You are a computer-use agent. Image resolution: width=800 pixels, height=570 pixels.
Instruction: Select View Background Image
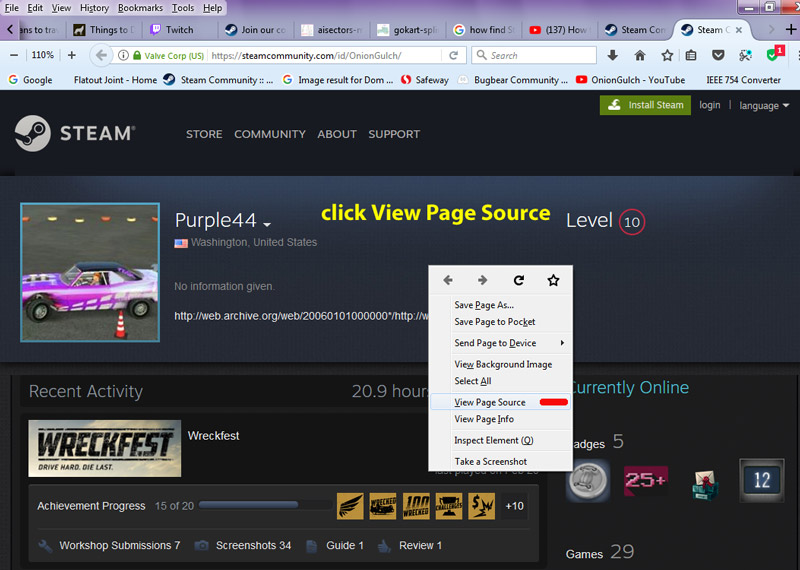click(501, 364)
